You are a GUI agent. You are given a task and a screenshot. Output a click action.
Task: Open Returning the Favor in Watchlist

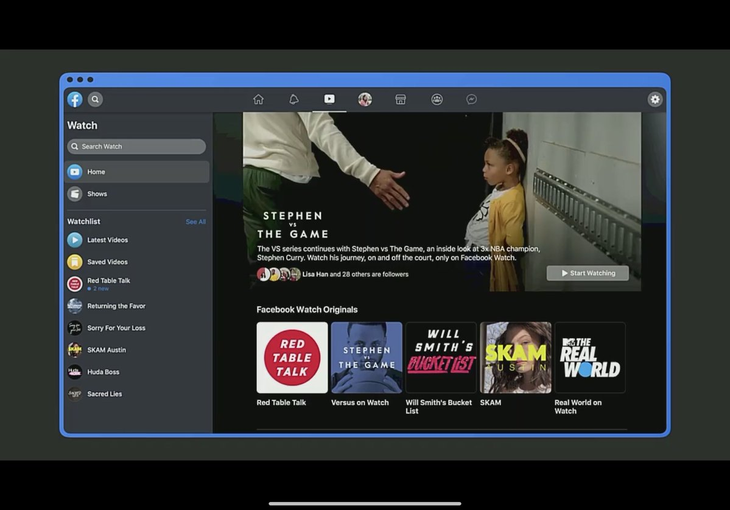137,306
